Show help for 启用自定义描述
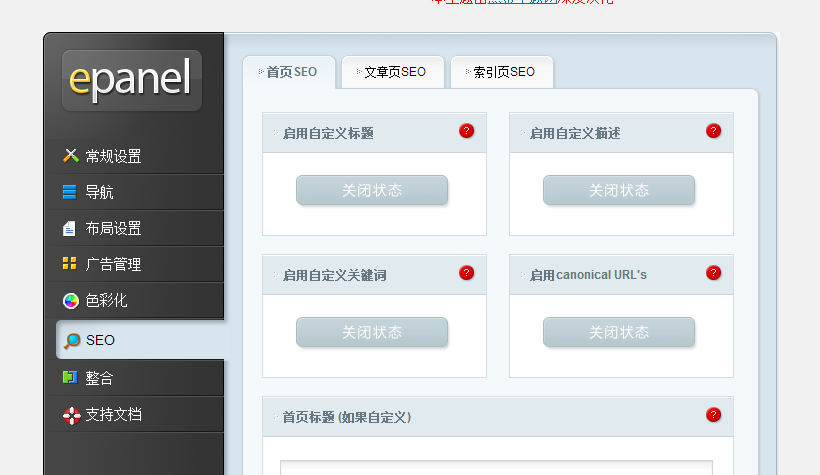The height and width of the screenshot is (475, 820). [713, 131]
